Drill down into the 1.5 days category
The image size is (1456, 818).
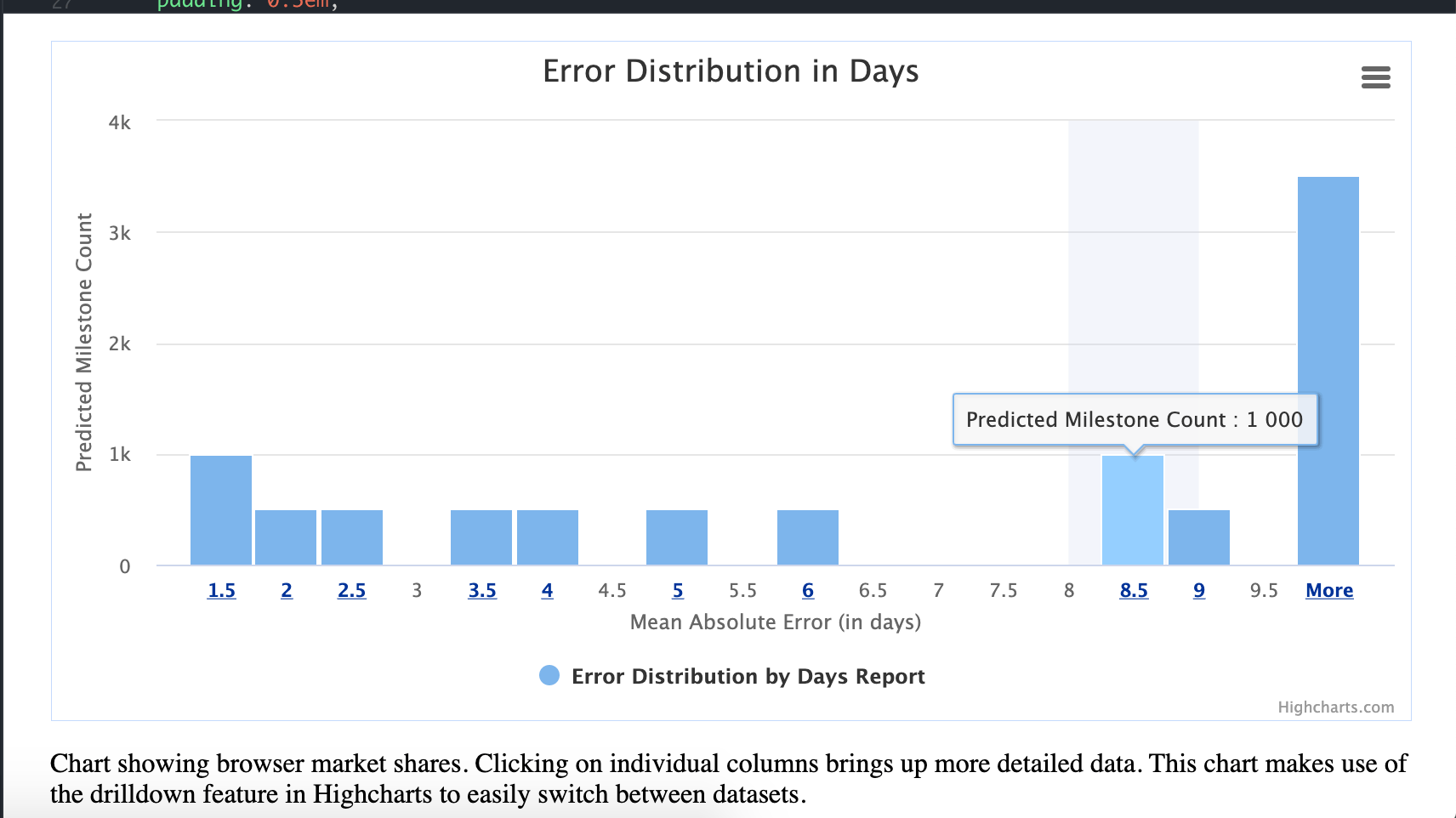coord(221,589)
